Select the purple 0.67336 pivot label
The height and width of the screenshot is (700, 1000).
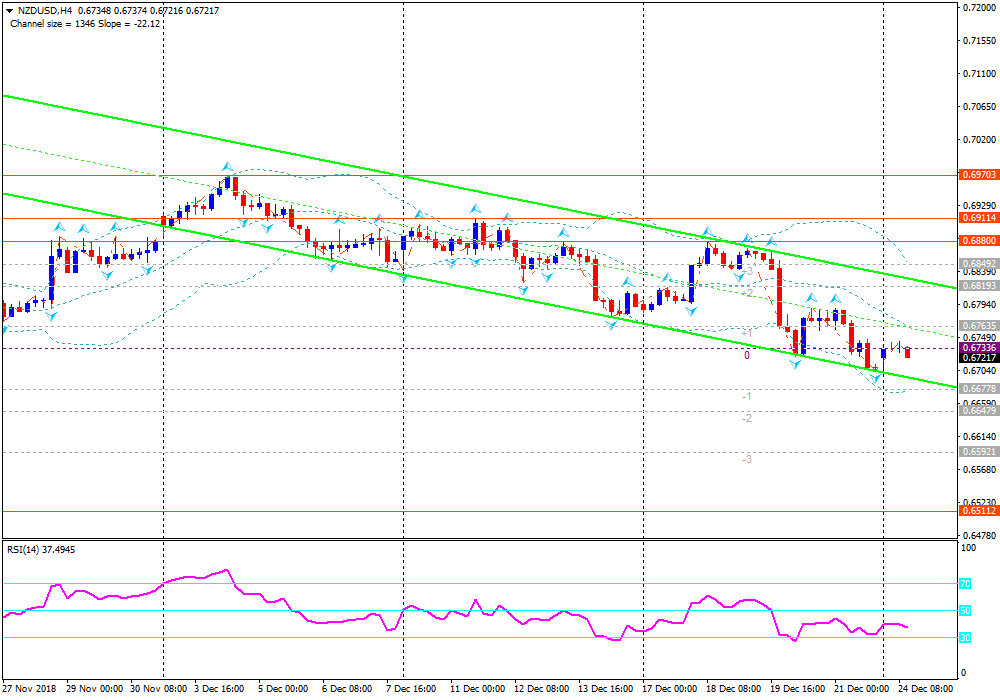click(978, 347)
